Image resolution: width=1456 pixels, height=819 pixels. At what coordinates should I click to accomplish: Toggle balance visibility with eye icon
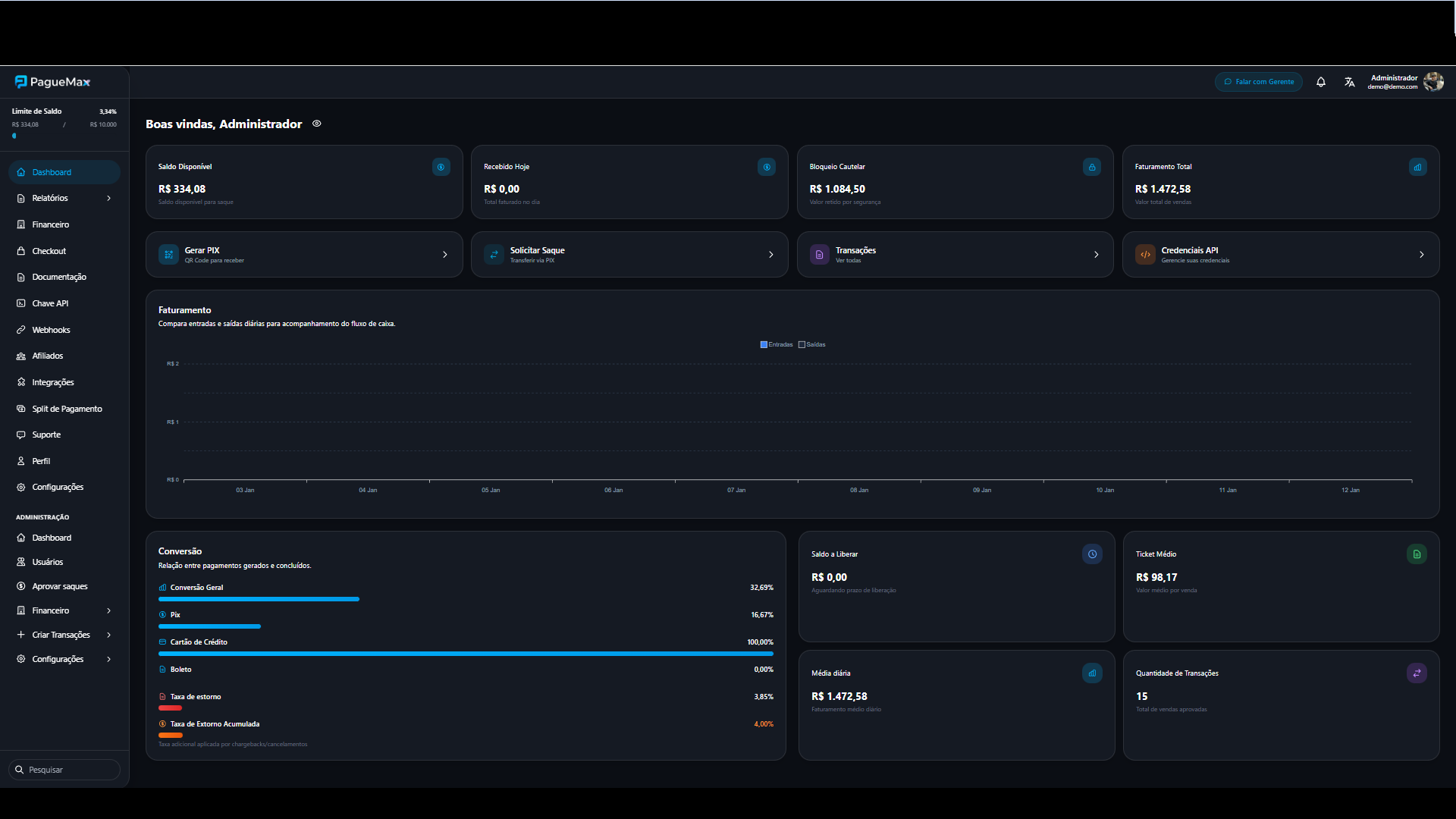click(317, 124)
